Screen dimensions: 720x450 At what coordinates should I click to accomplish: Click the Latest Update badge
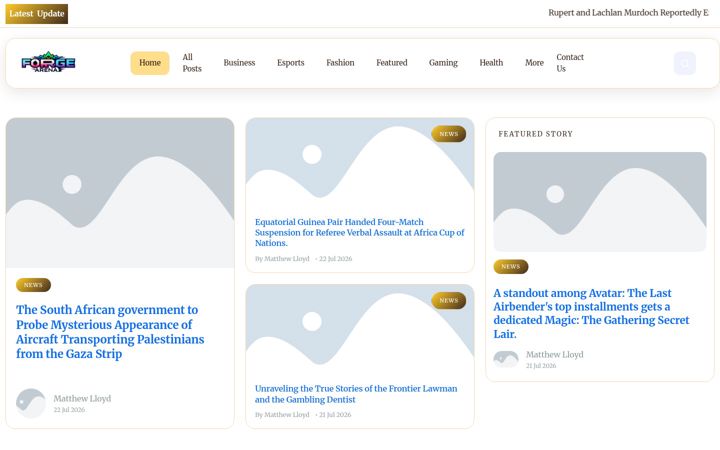(37, 14)
